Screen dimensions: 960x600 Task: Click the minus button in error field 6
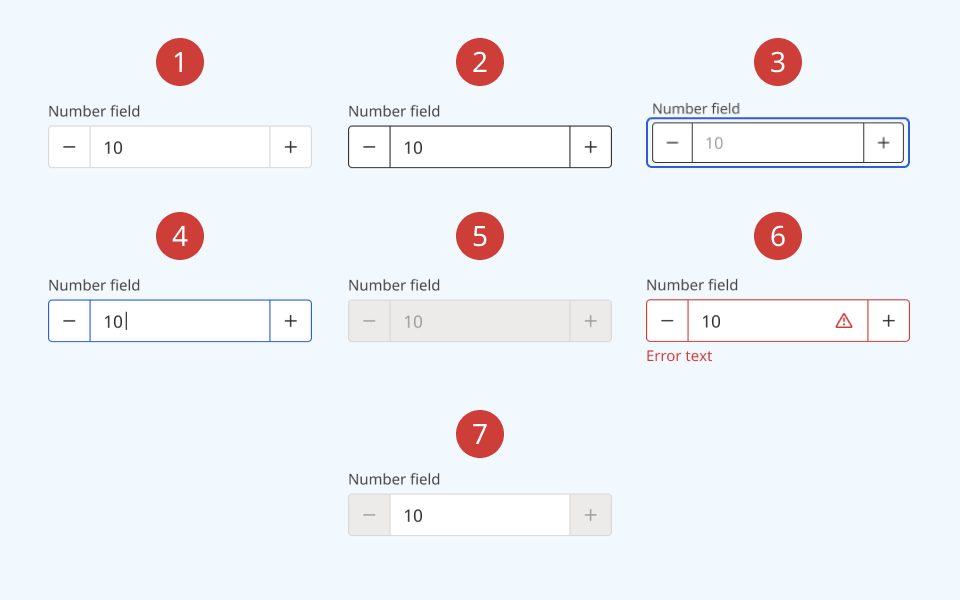tap(667, 321)
